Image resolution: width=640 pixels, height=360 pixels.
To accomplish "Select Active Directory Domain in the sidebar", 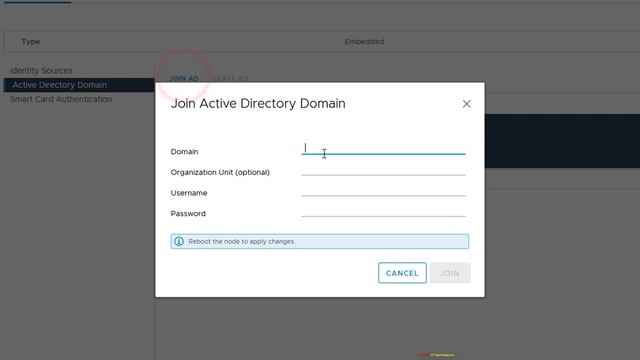I will tap(79, 85).
